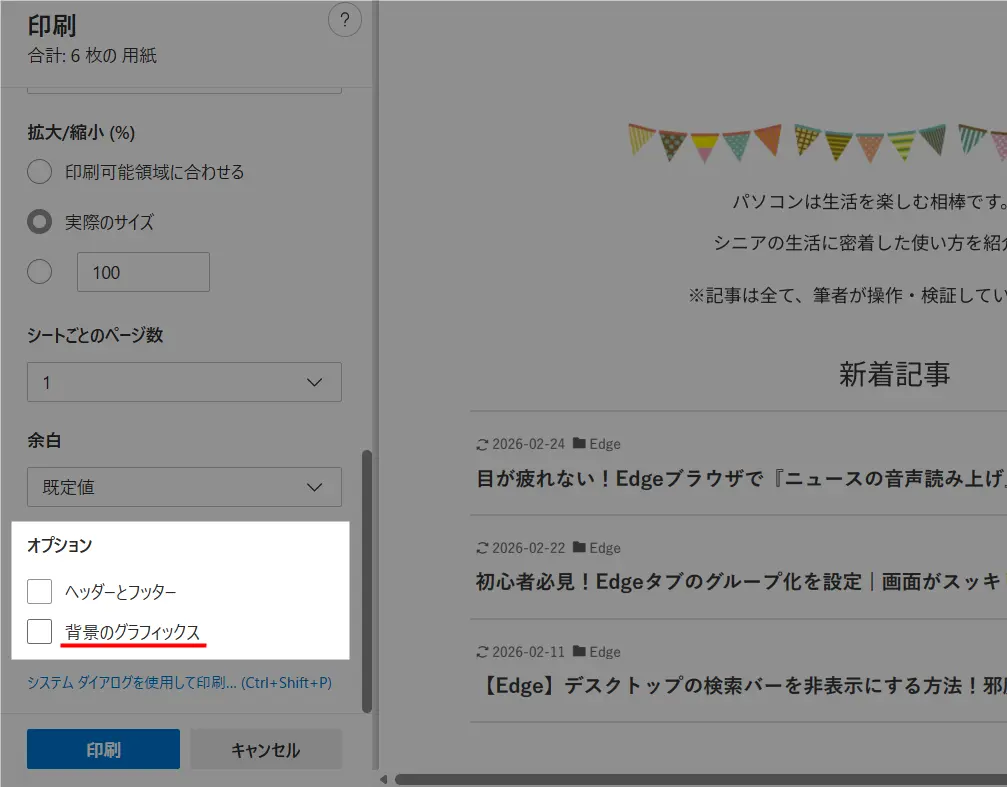This screenshot has height=787, width=1007.
Task: Click update icon beside 2026-02-24 date
Action: [483, 444]
